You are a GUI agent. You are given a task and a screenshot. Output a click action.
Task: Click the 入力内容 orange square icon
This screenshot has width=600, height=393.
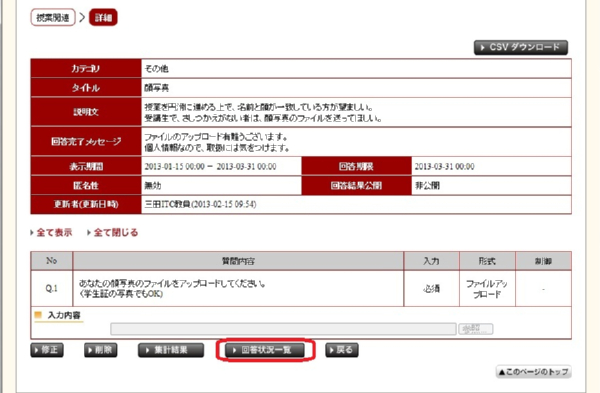pos(38,315)
